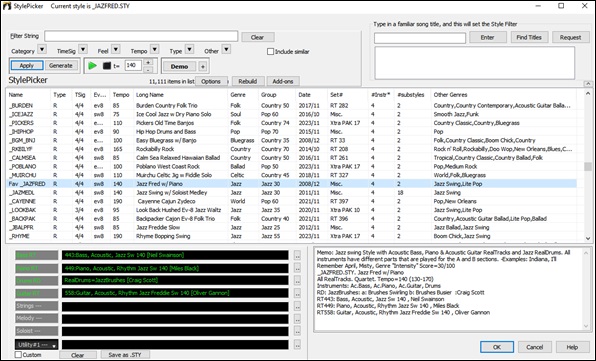Increase tempo with the plus stepper
The image size is (596, 361).
click(x=148, y=62)
